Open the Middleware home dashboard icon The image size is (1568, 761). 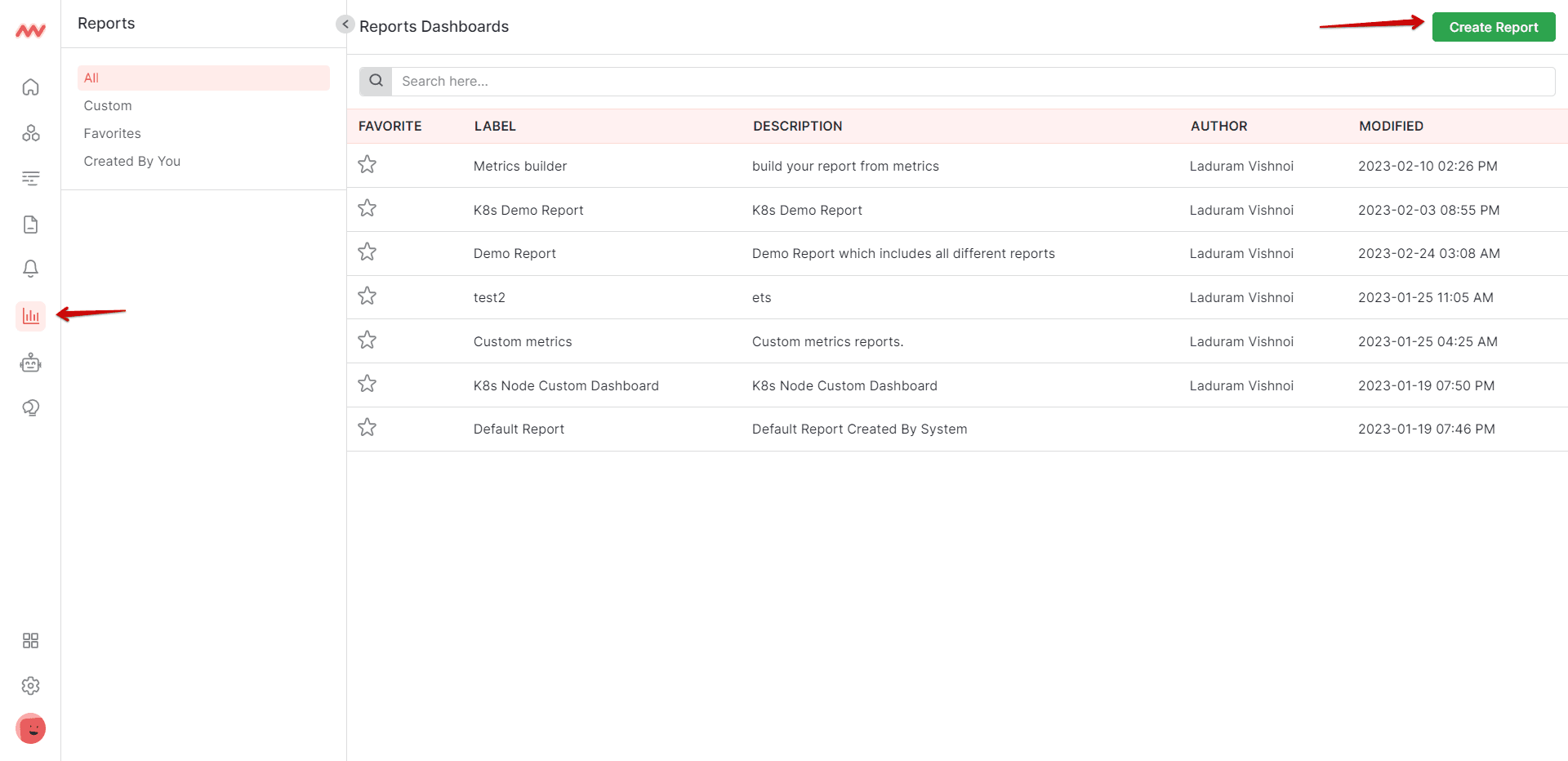(x=30, y=86)
